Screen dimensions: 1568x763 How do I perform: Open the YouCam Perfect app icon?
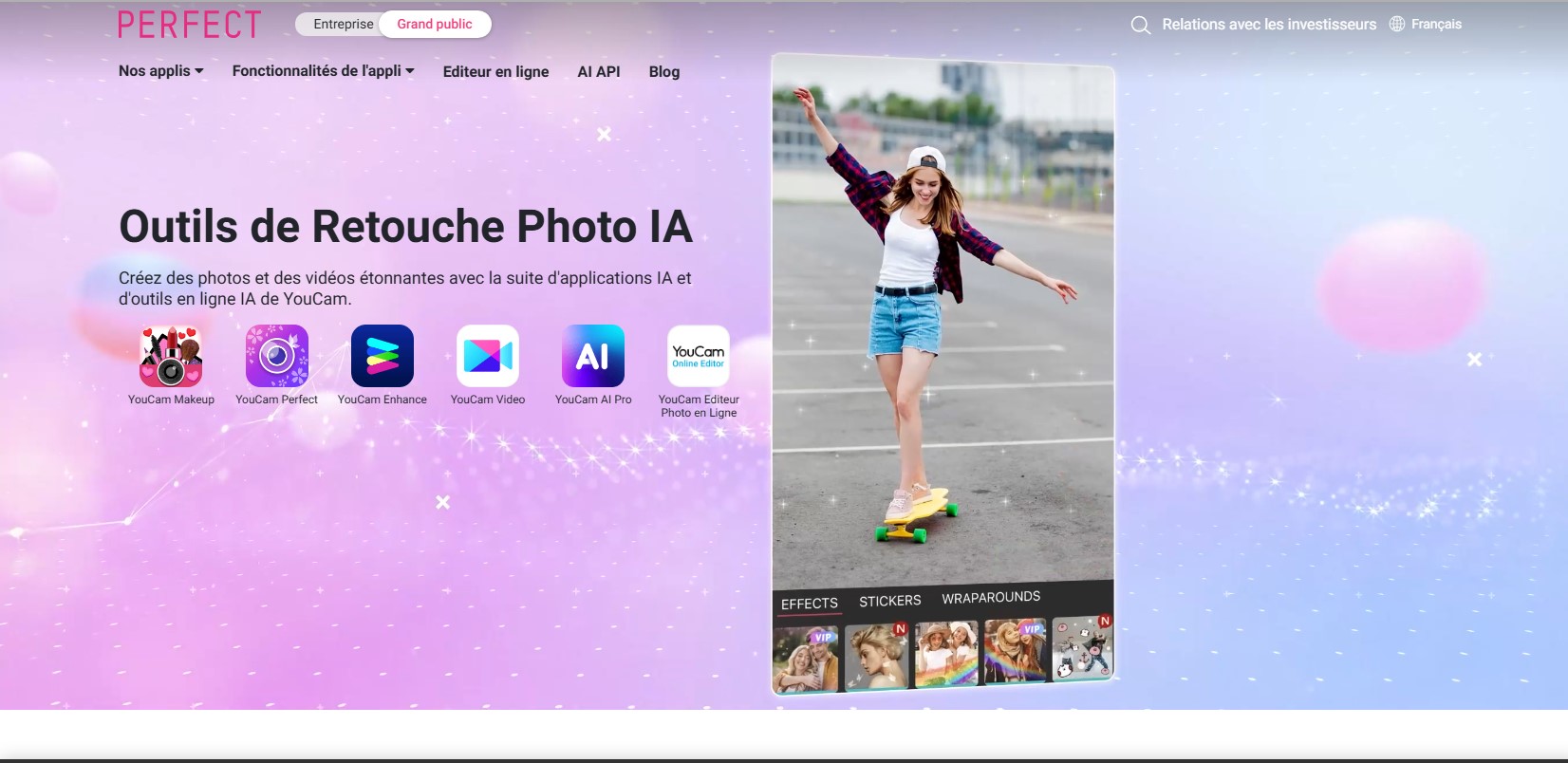[x=276, y=356]
